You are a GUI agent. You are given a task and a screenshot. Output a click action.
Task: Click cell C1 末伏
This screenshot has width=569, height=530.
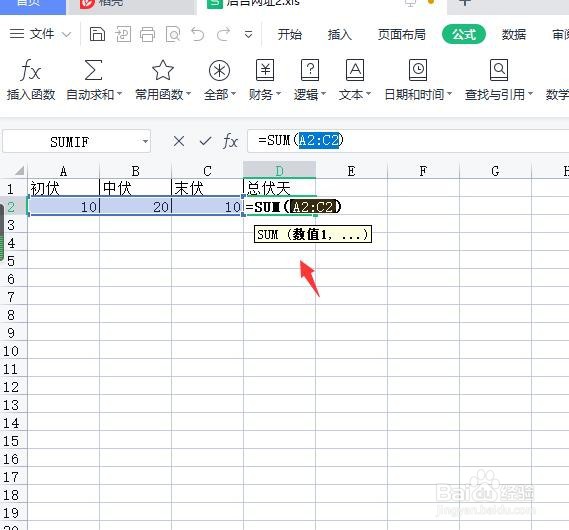208,188
